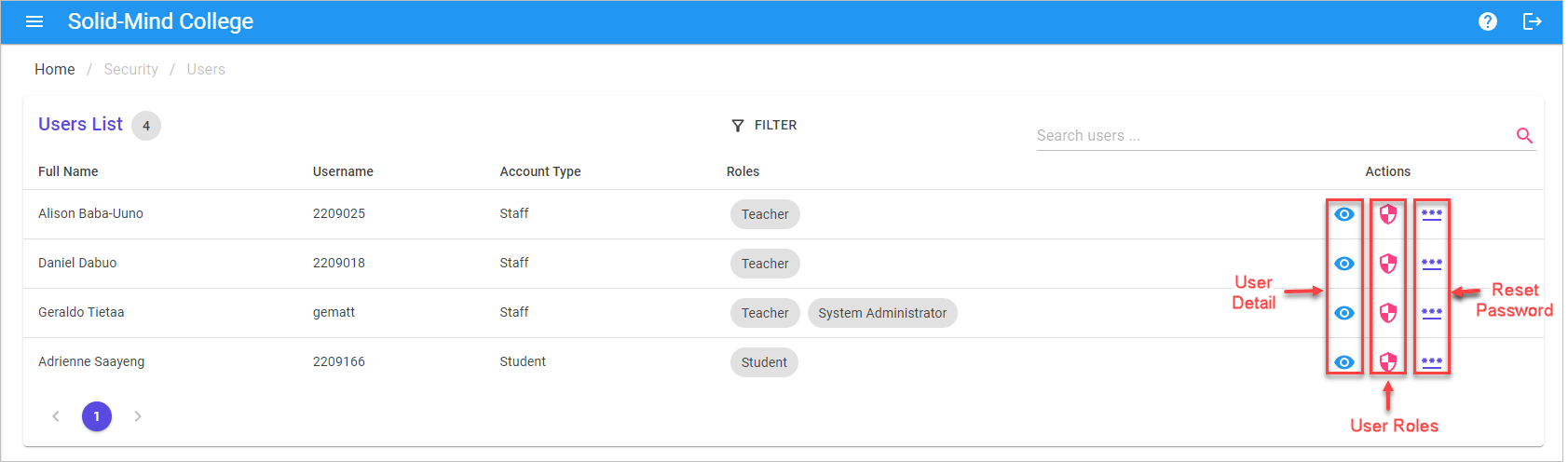Open user roles for Adrienne Saayeng
This screenshot has height=462, width=1568.
(1388, 362)
